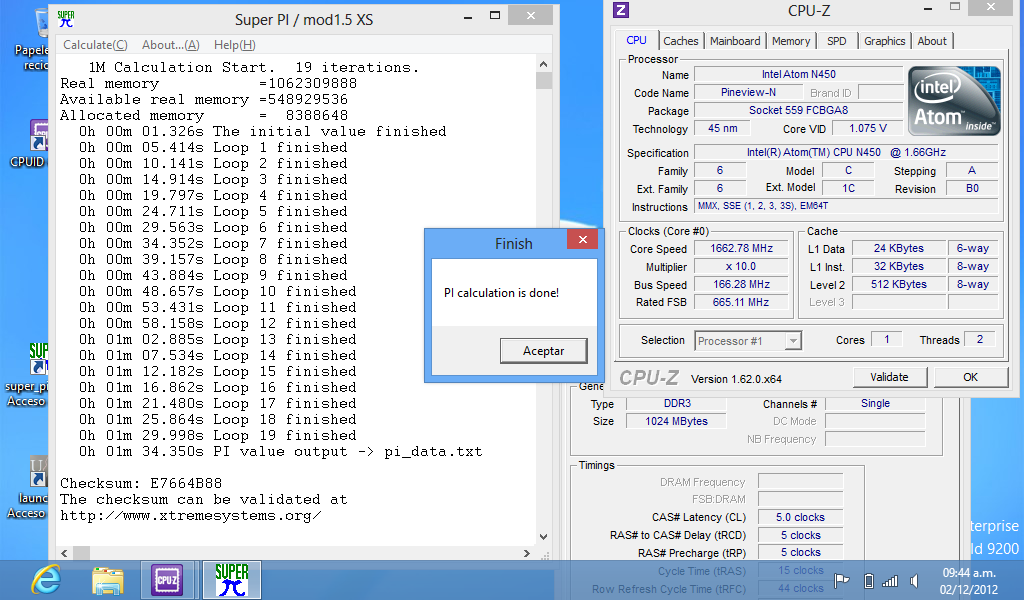The height and width of the screenshot is (600, 1024).
Task: Click the DDR3 type value in memory window
Action: click(x=677, y=403)
